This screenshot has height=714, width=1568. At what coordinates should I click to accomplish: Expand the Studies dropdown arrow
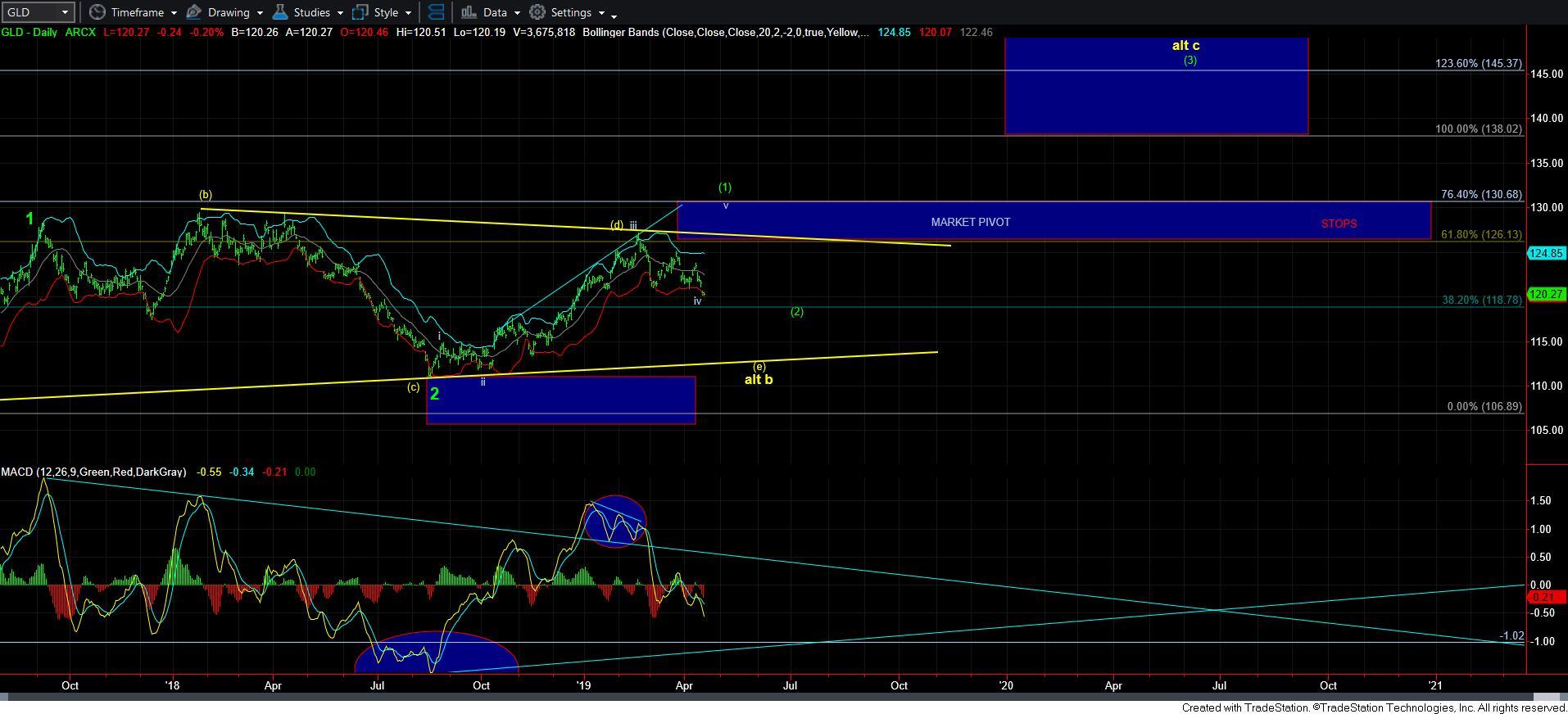(340, 13)
